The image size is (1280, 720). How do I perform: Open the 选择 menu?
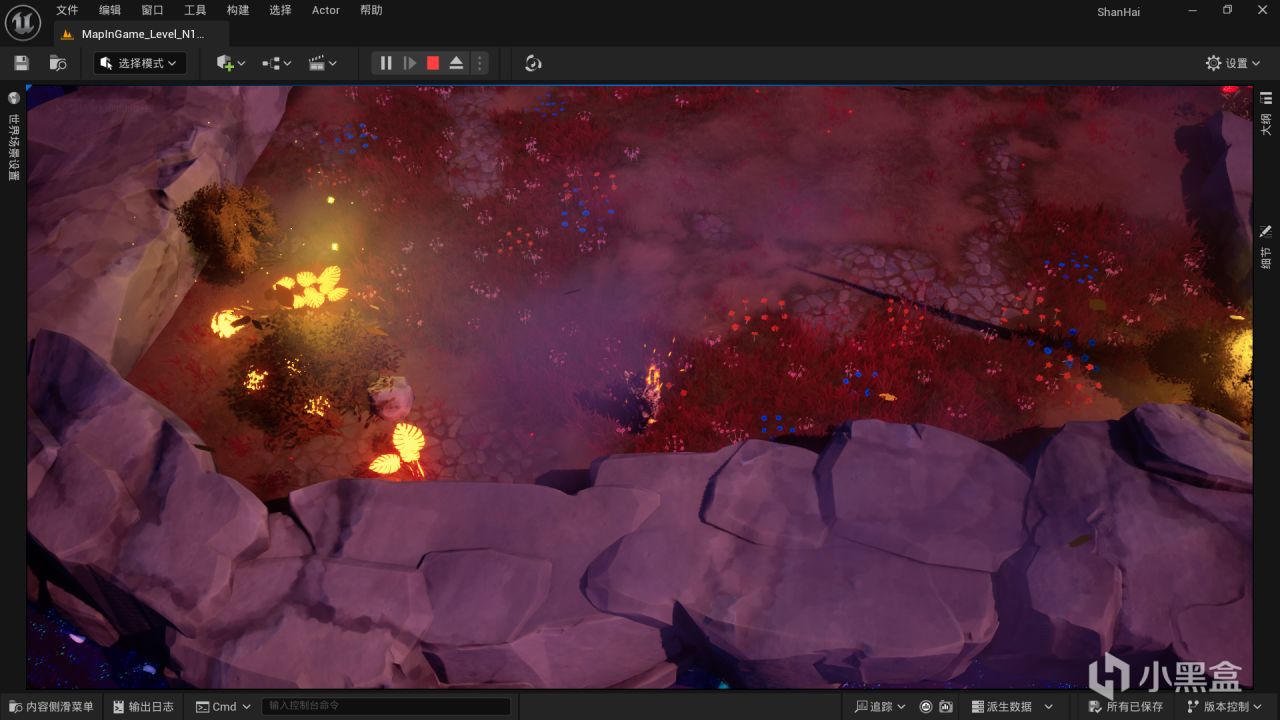tap(280, 10)
